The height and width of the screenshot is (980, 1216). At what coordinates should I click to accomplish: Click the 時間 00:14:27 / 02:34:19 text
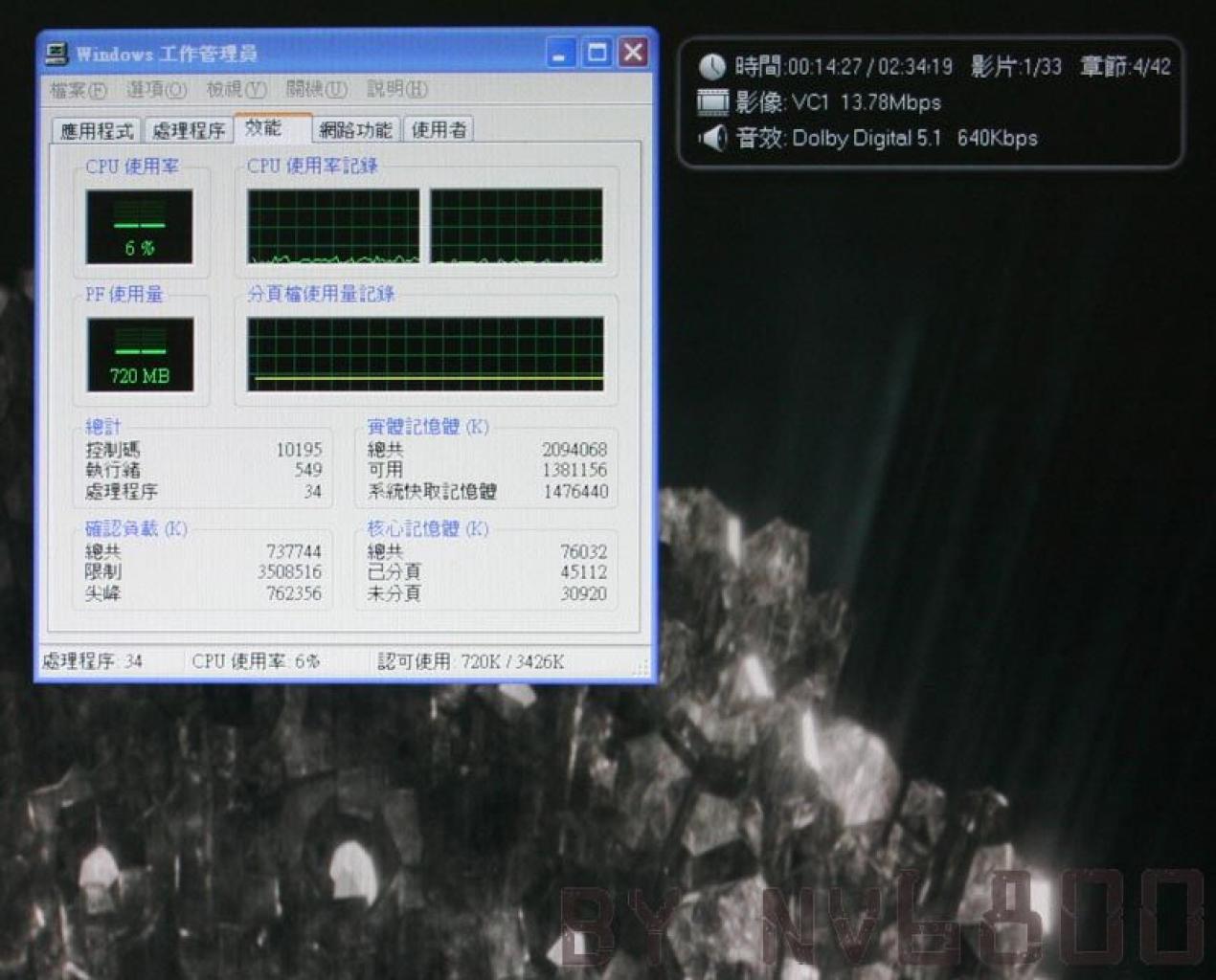[844, 66]
